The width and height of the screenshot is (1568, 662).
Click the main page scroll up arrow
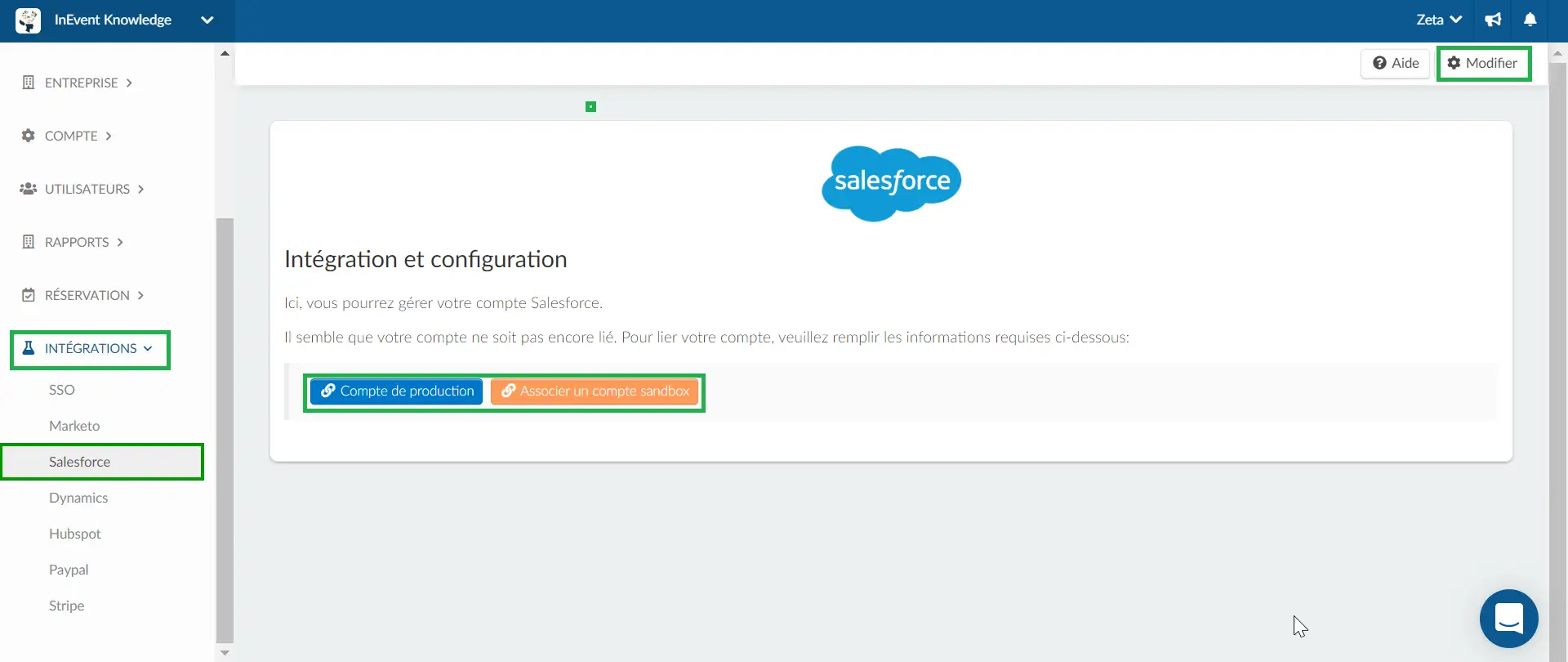click(x=1557, y=53)
